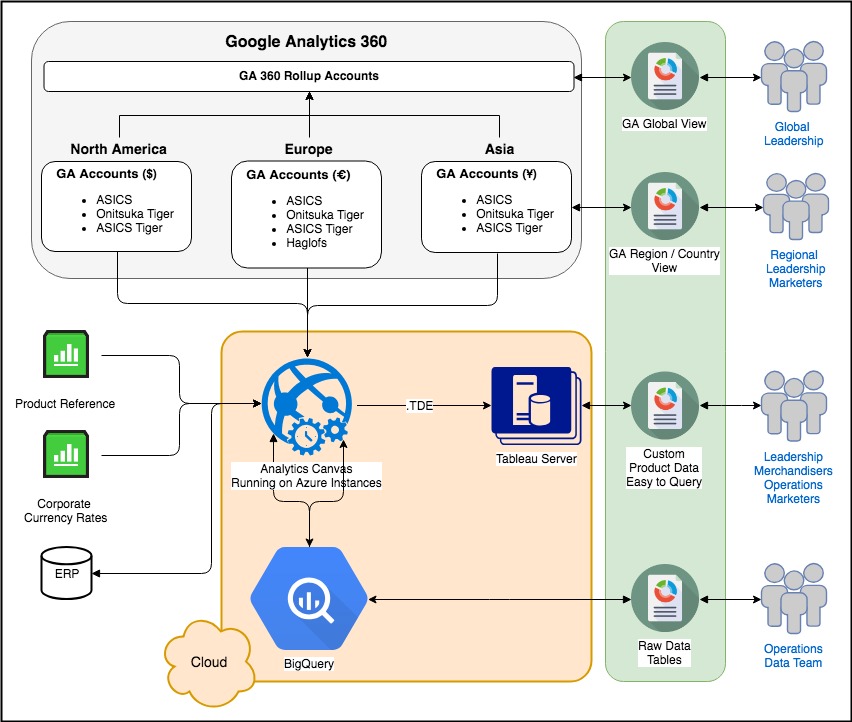Select the Operations Data Team people icon
Screen dimensions: 852x722
794,598
